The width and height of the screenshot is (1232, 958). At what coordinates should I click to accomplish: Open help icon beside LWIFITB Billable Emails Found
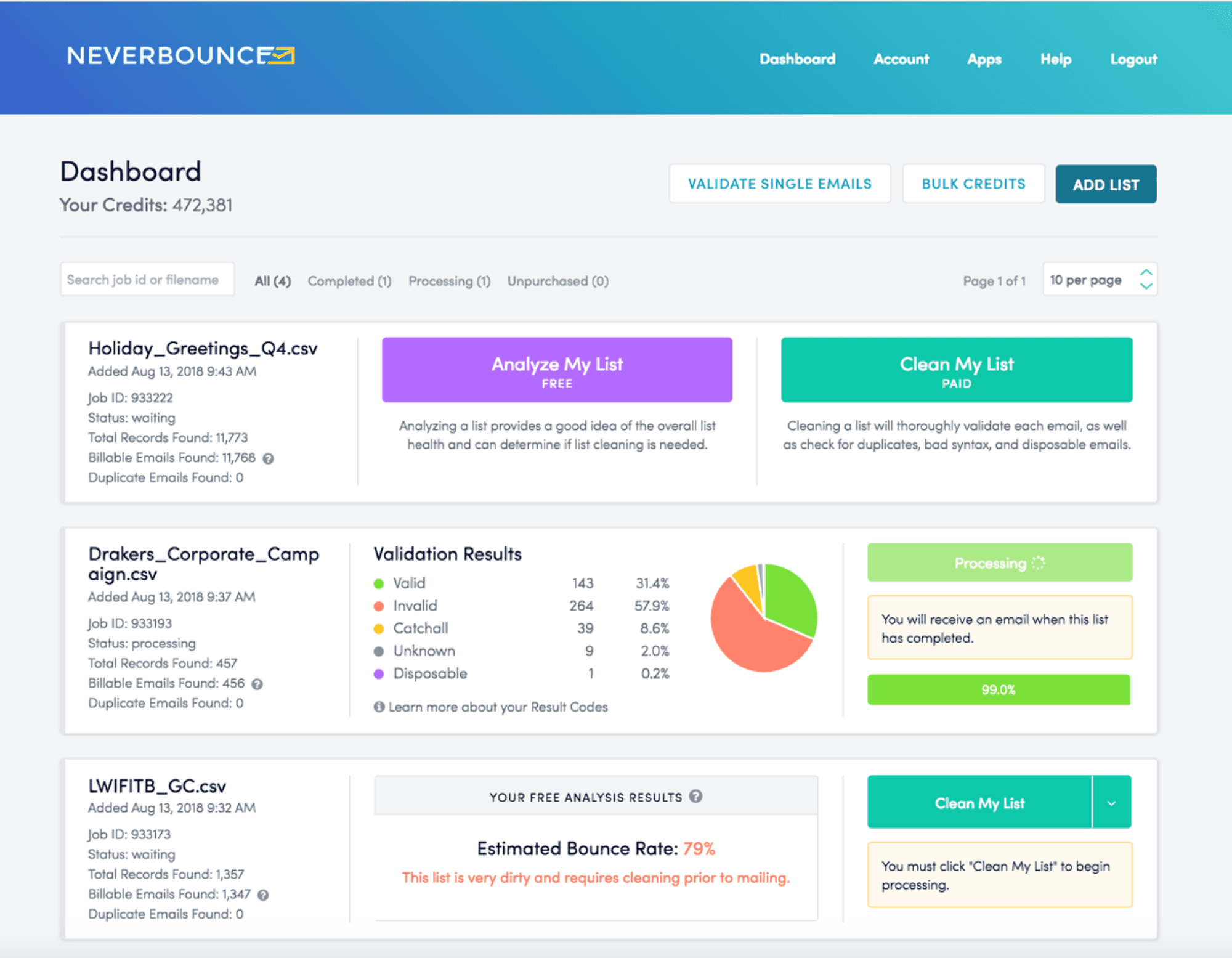click(x=263, y=895)
